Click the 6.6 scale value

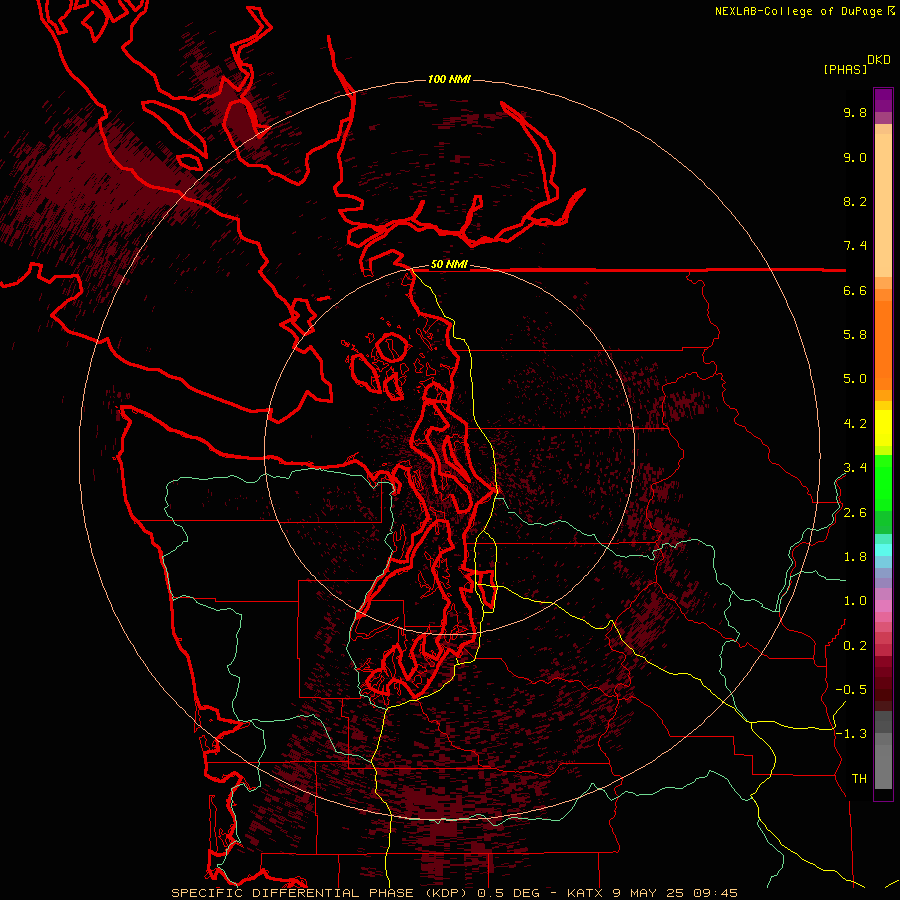(855, 290)
